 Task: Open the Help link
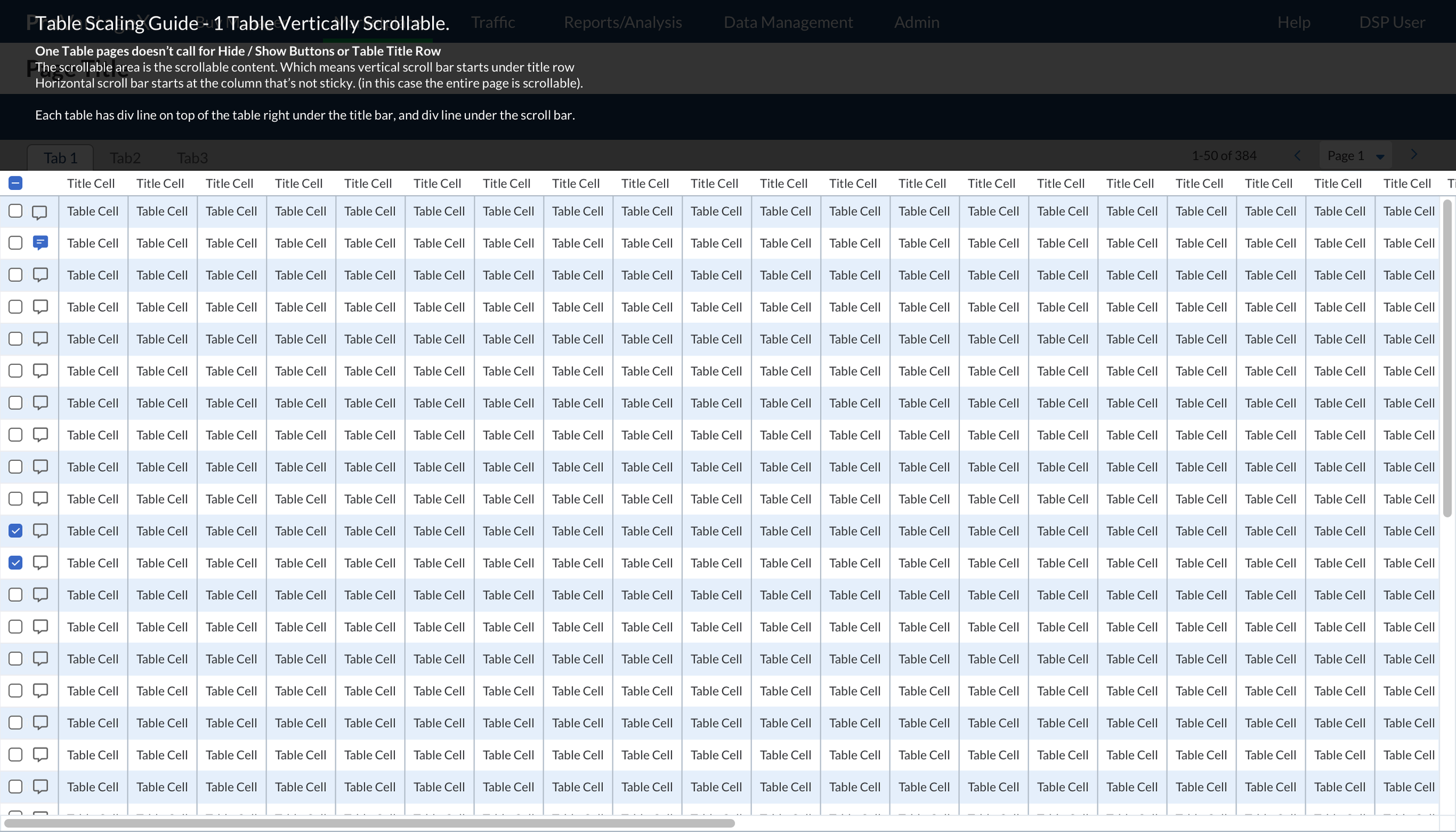[x=1294, y=22]
